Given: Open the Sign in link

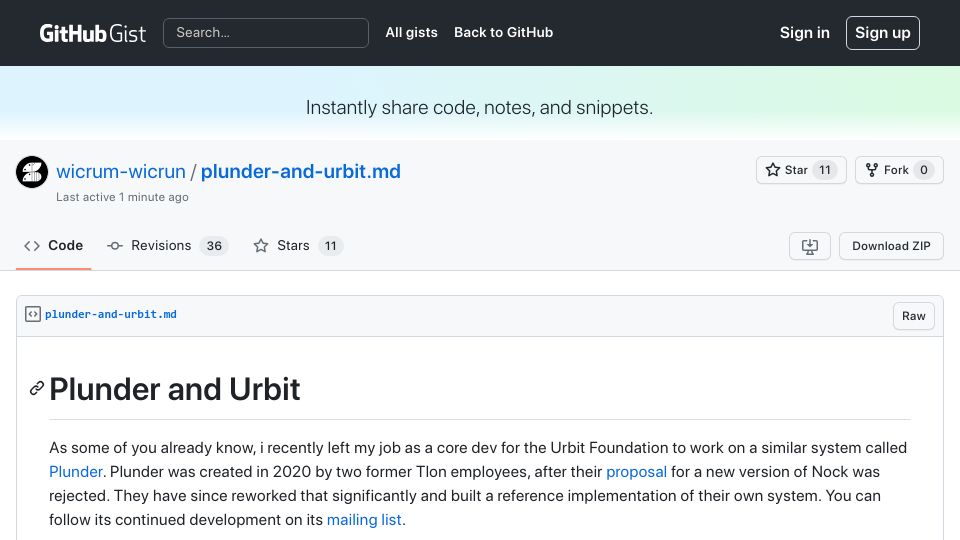Looking at the screenshot, I should 804,33.
